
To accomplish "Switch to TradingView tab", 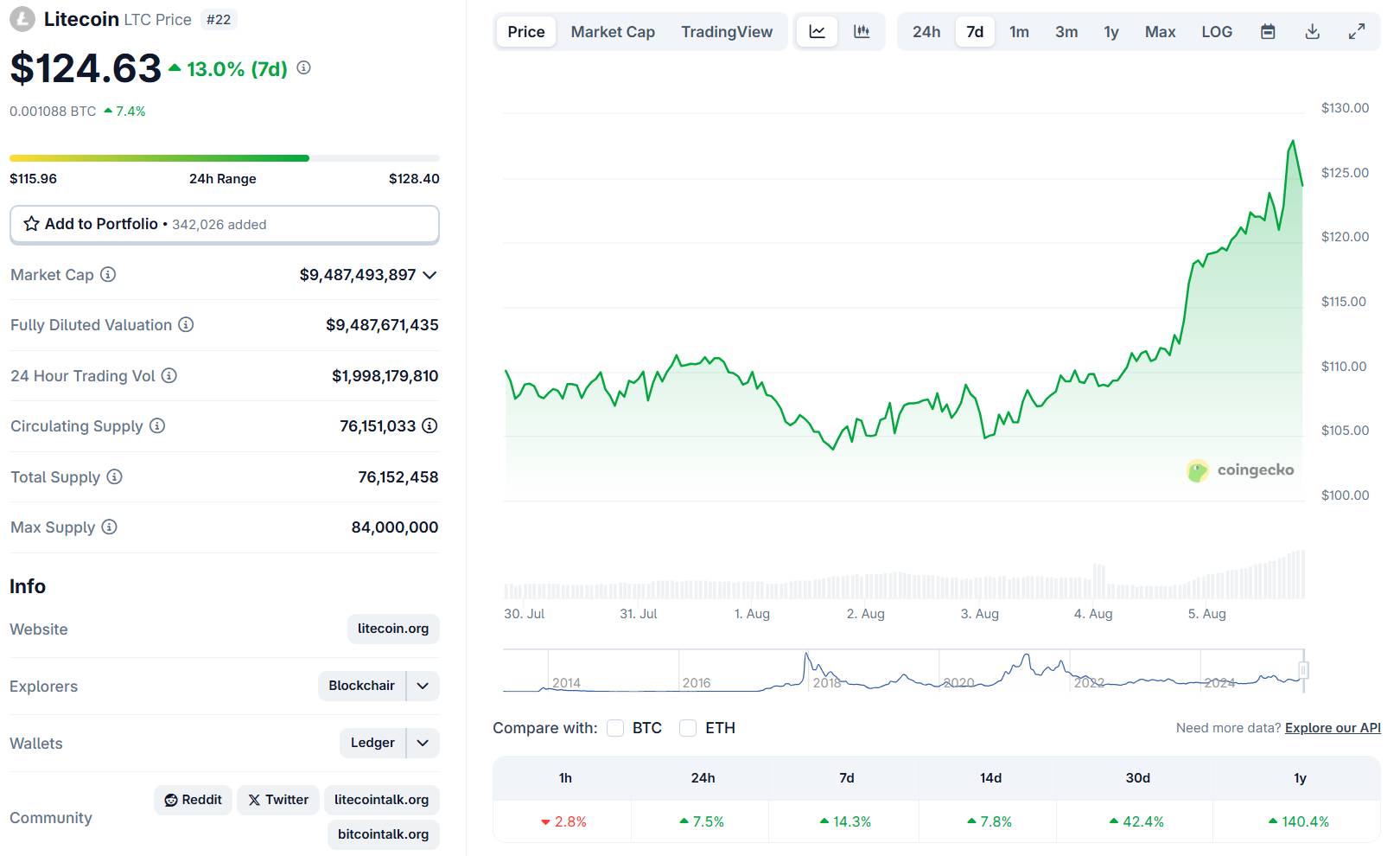I will coord(727,32).
